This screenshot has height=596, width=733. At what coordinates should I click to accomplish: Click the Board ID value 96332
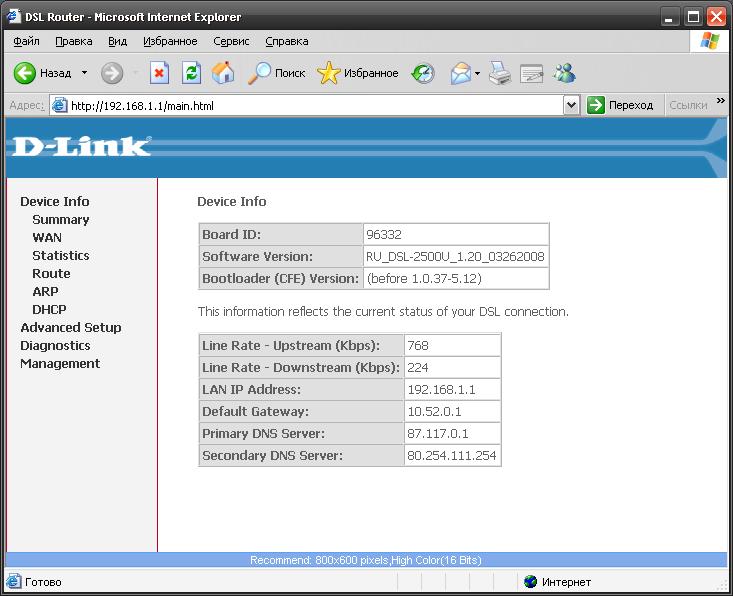(384, 235)
